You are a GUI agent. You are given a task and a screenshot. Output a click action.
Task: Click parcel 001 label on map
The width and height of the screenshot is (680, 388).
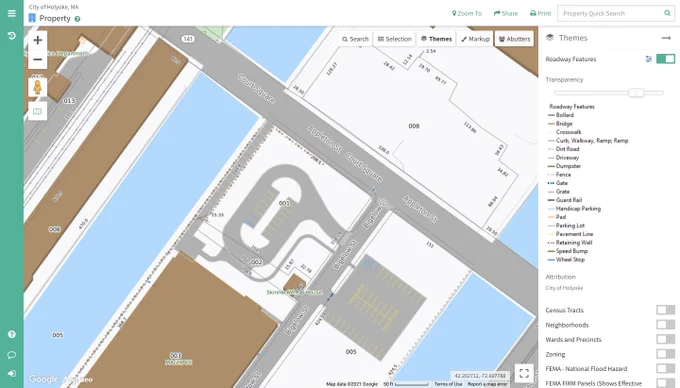(x=284, y=203)
